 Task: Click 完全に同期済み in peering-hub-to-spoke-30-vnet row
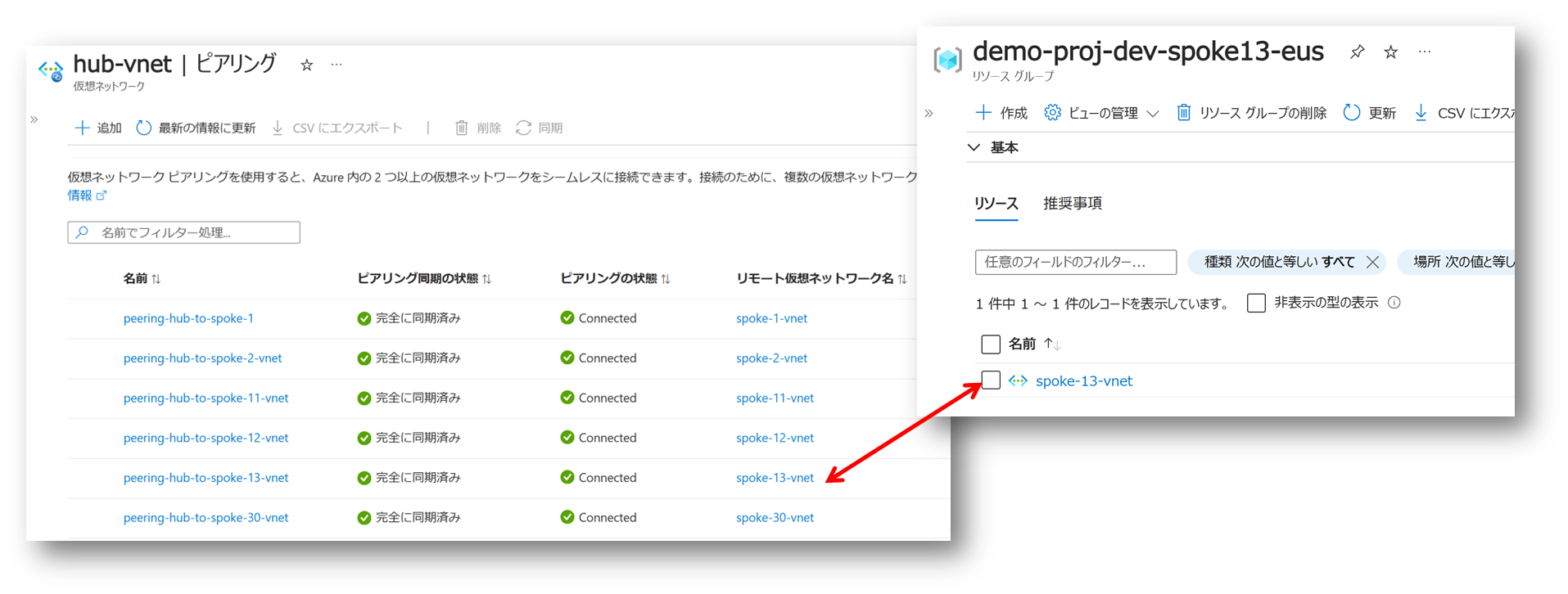409,518
